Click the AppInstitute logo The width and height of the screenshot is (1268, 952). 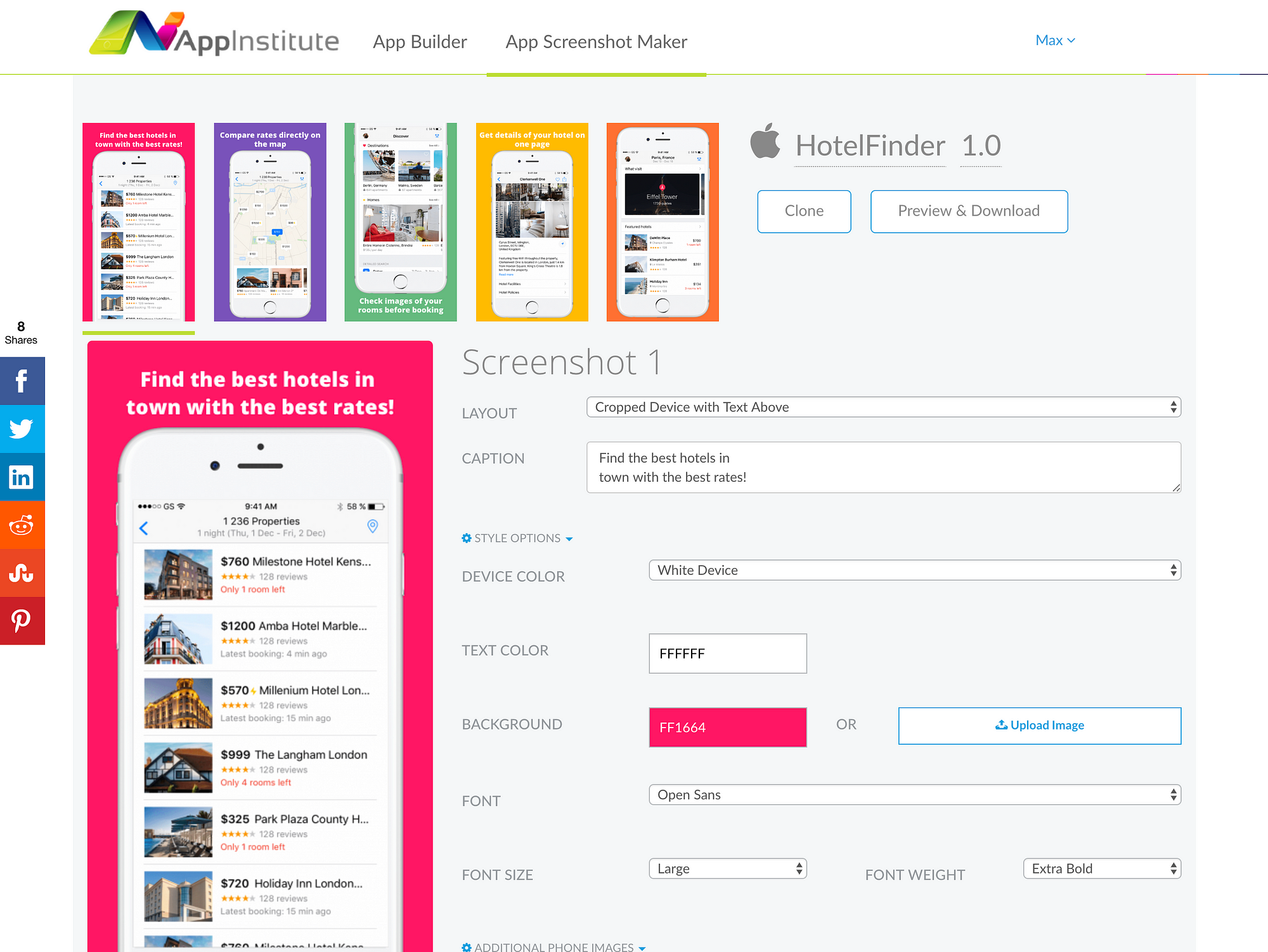click(x=214, y=33)
